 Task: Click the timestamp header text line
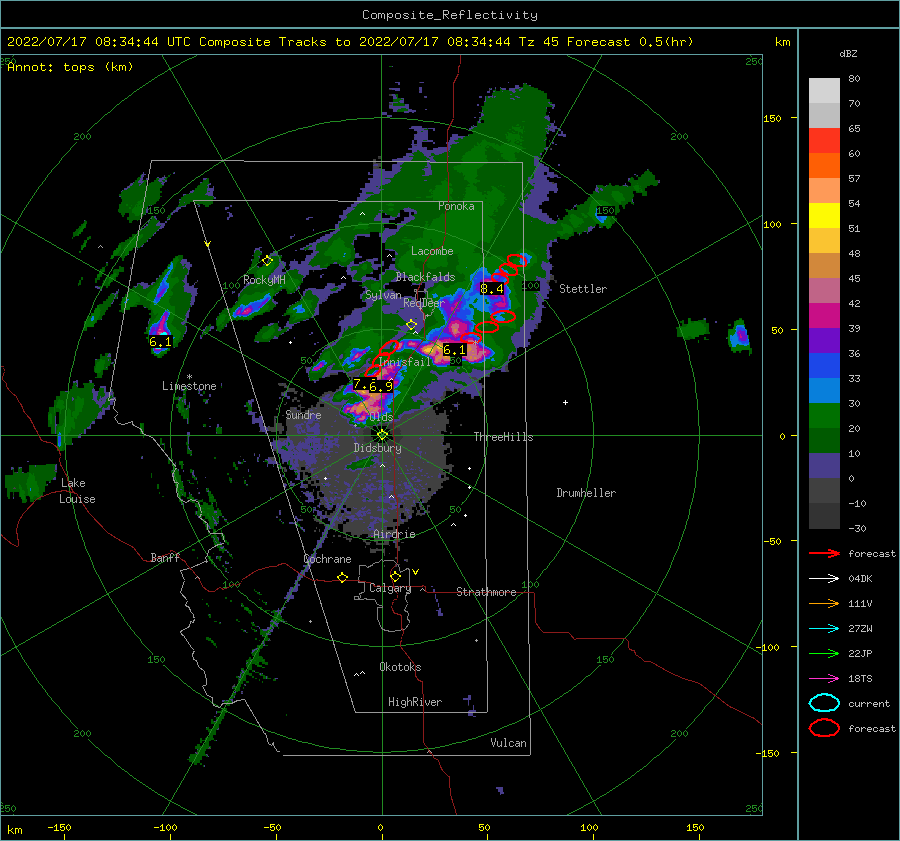tap(350, 42)
